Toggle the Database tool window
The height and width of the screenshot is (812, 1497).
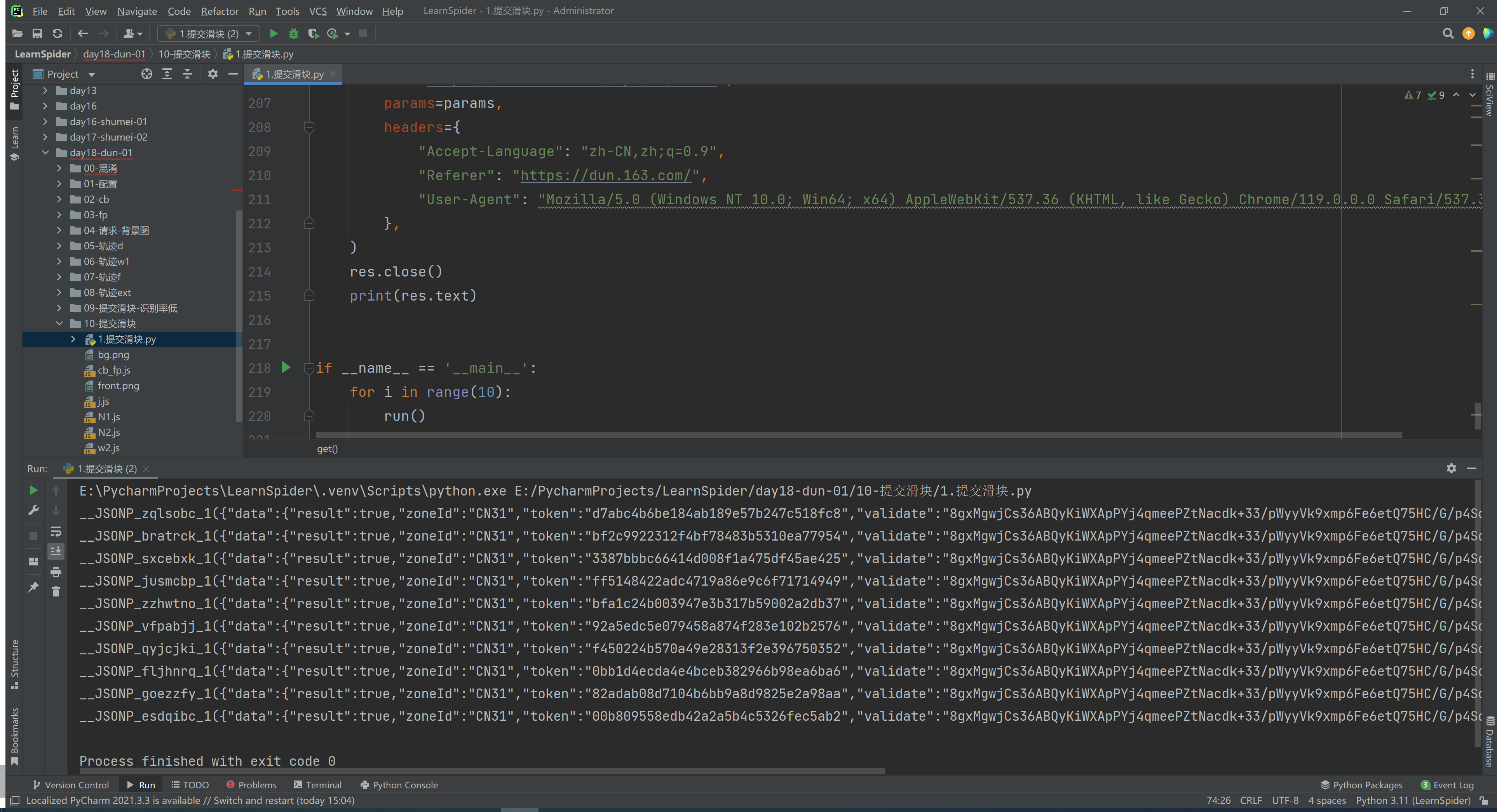pos(1489,742)
